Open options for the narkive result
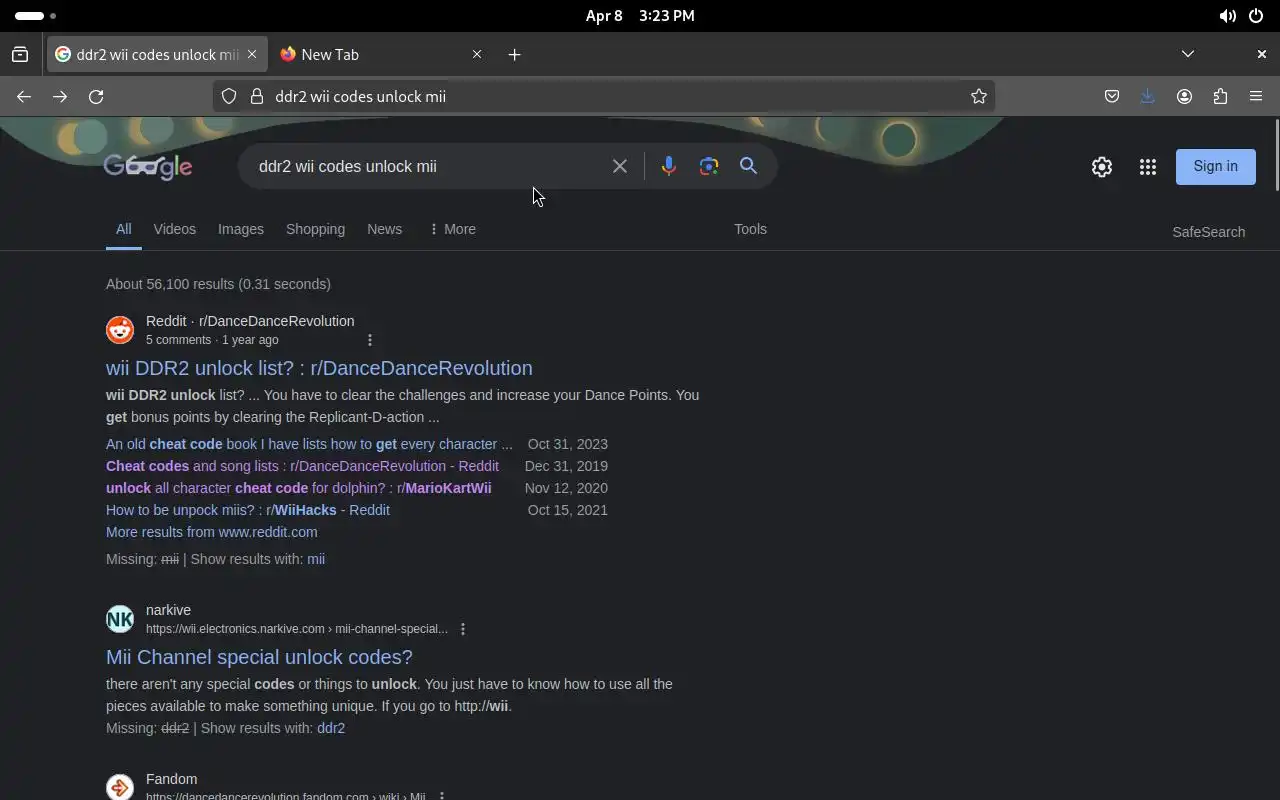 tap(463, 629)
